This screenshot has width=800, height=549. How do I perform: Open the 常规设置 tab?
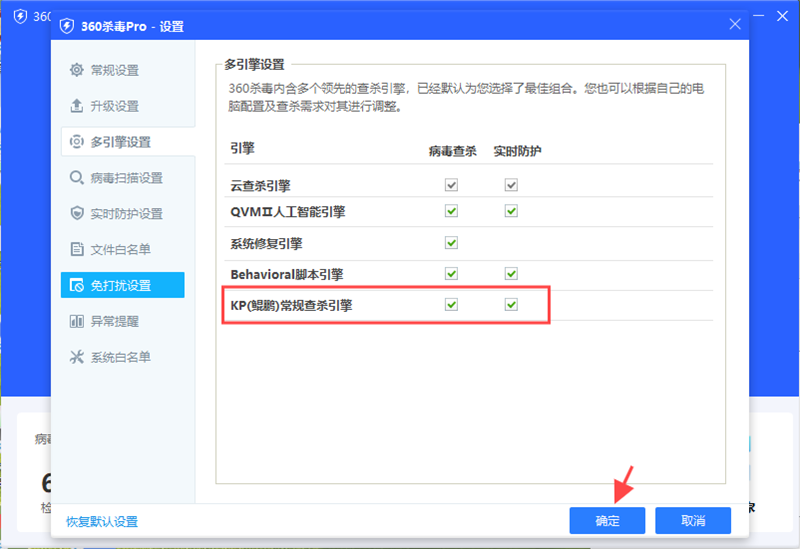(x=122, y=70)
